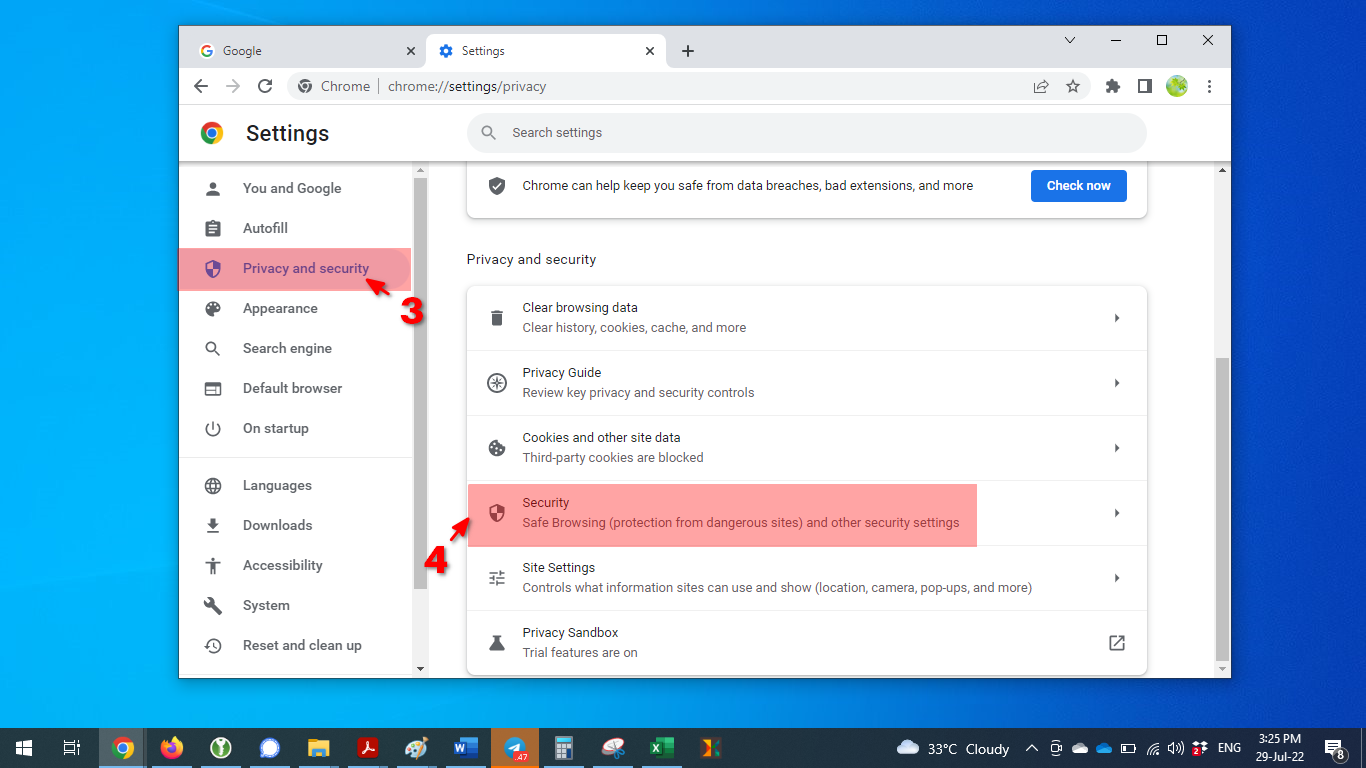Open a new tab with the plus button
Screen dimensions: 1366x768
[x=688, y=51]
